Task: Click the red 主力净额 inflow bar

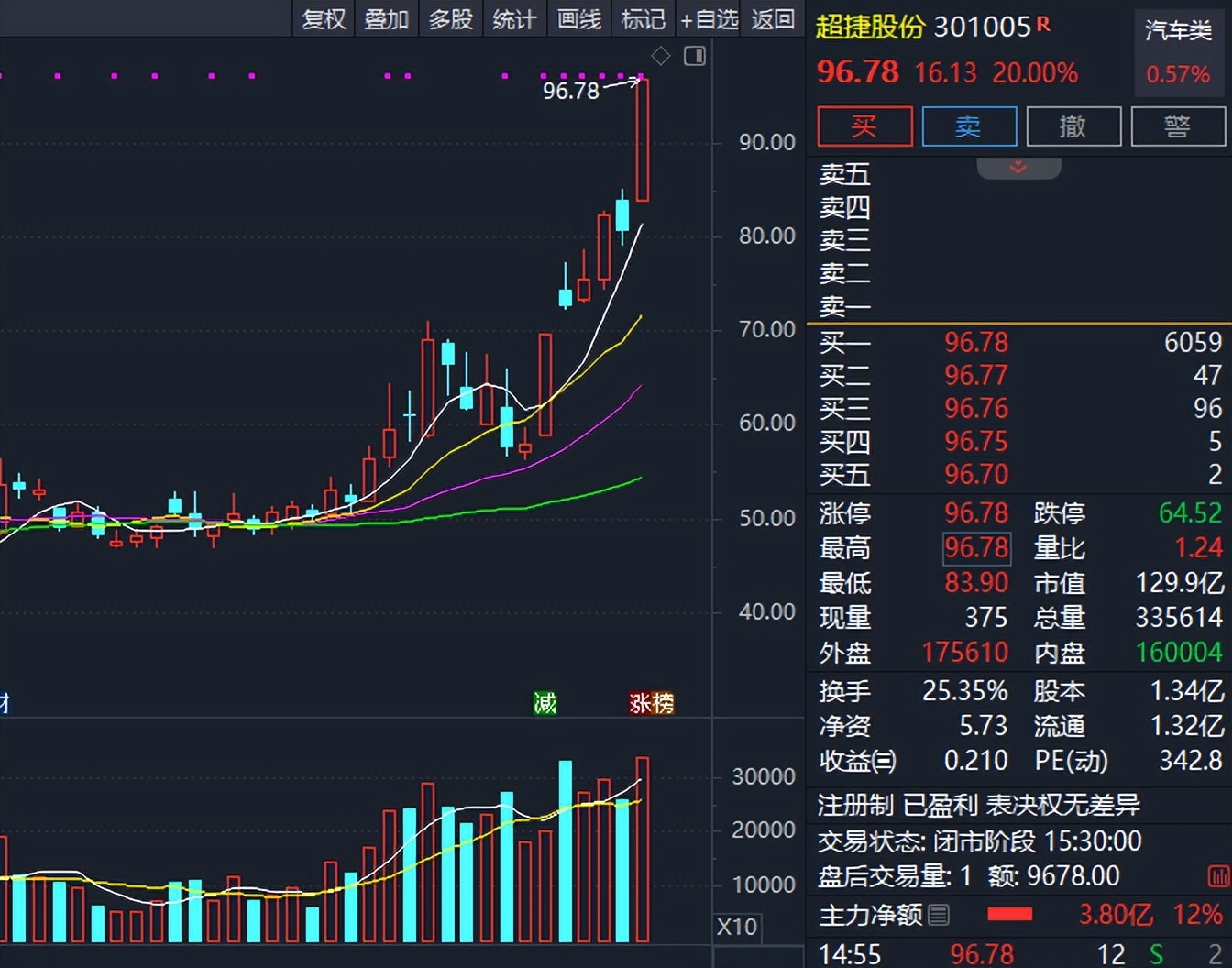Action: (x=1009, y=914)
